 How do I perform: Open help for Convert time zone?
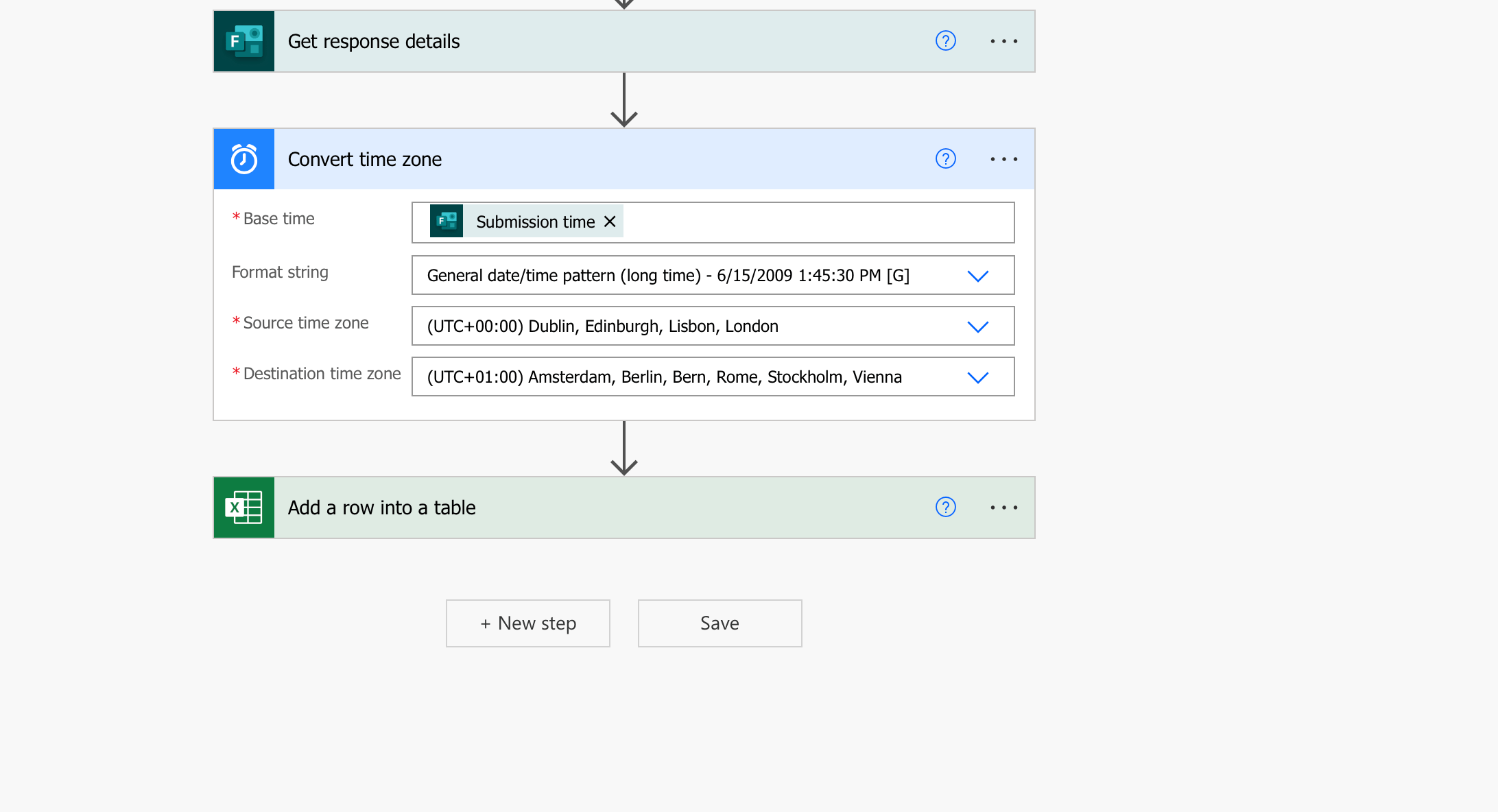point(945,159)
